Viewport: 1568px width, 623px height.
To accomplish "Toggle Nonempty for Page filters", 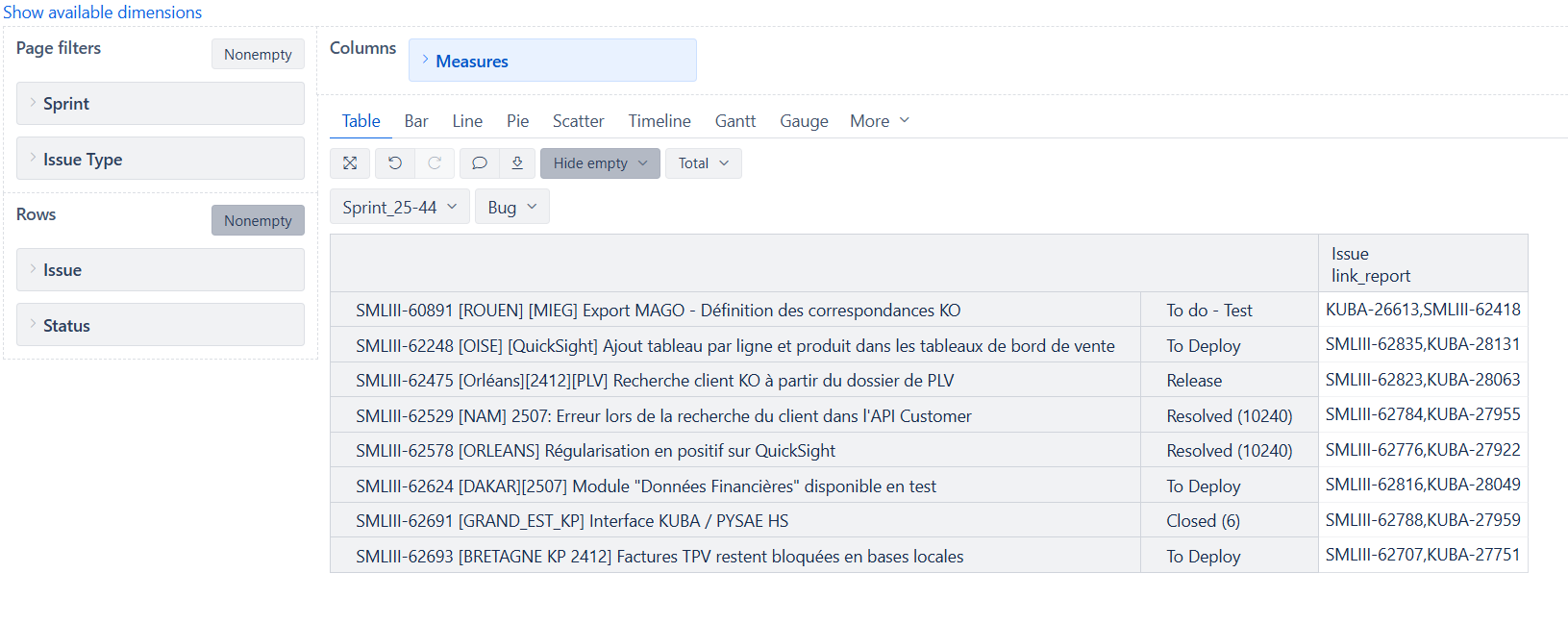I will coord(258,55).
